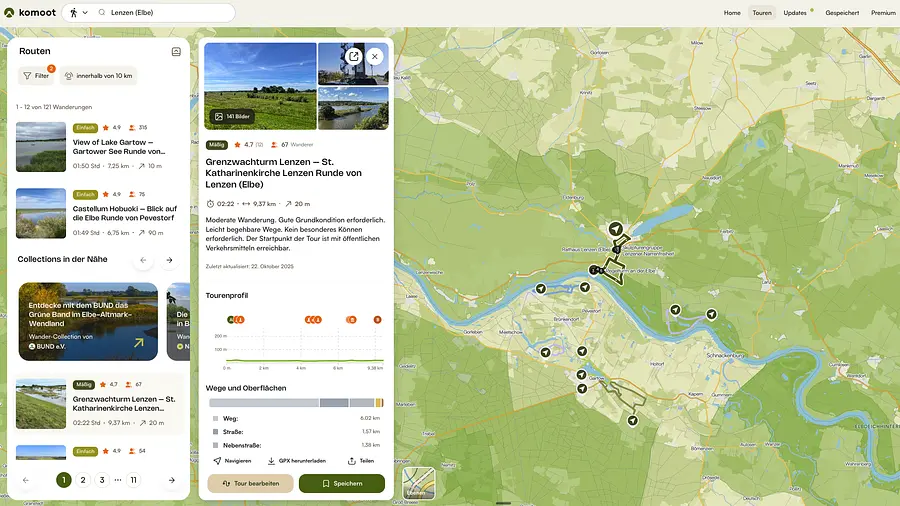
Task: Open the tour in a new window
Action: 353,57
